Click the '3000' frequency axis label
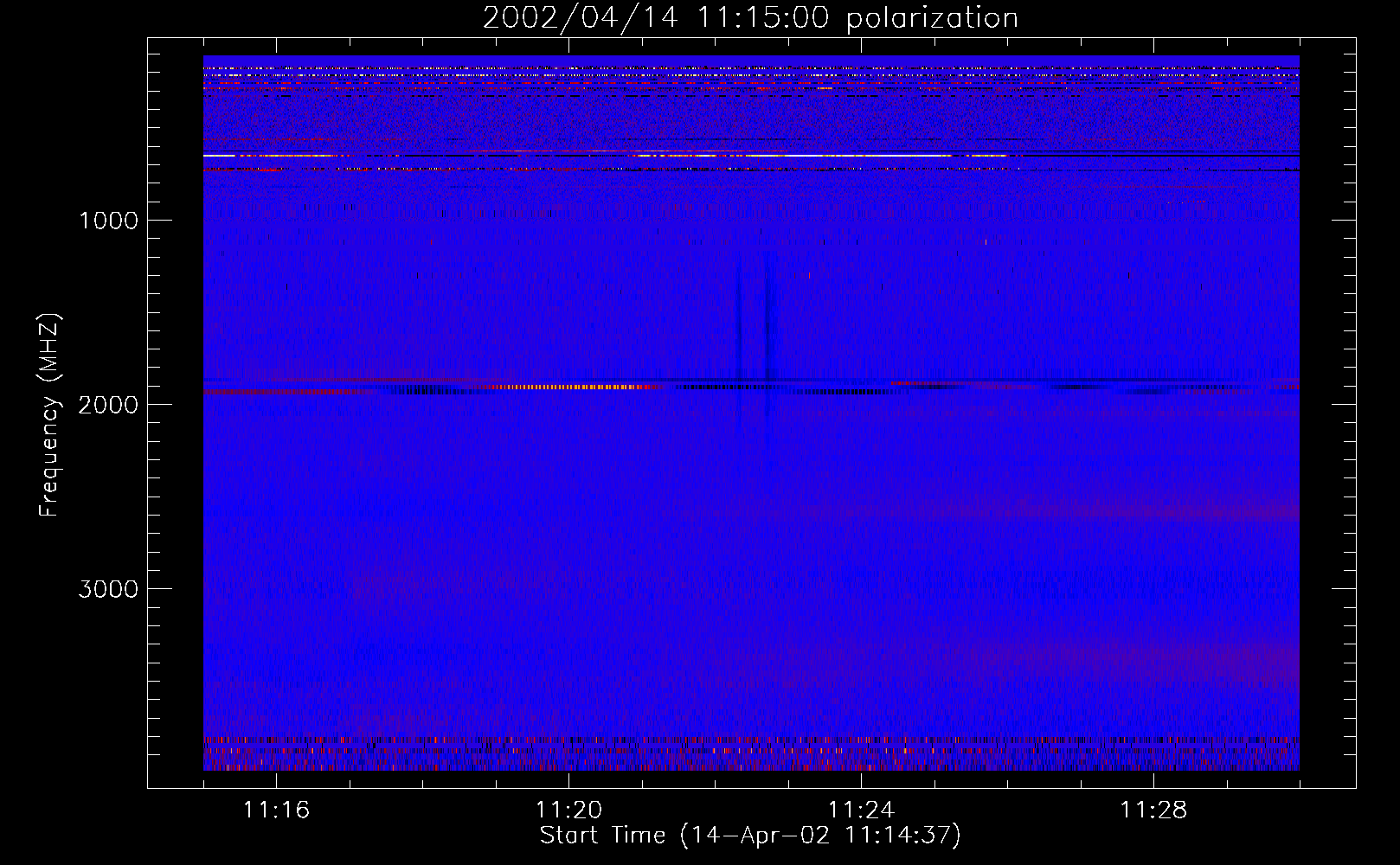1400x865 pixels. click(x=108, y=589)
